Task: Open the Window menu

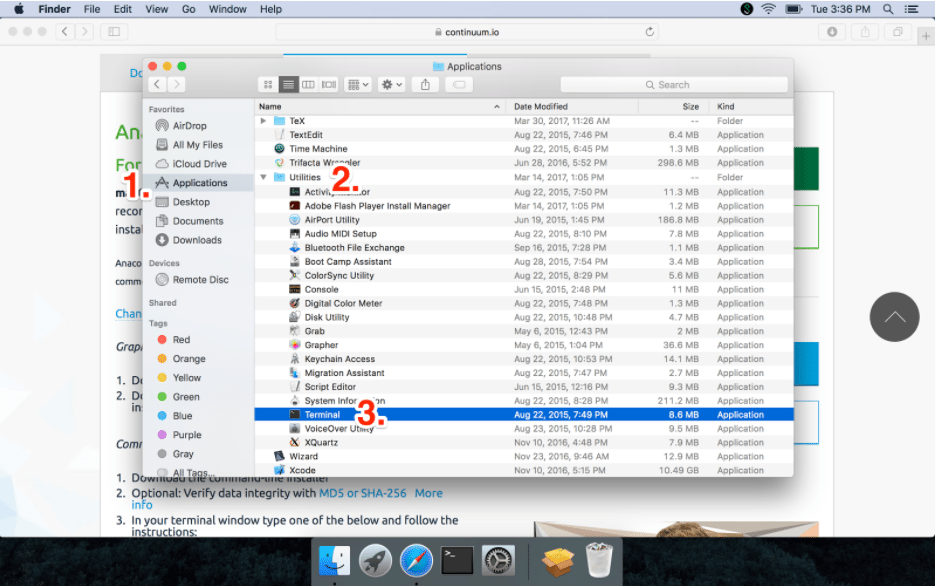Action: pos(227,9)
